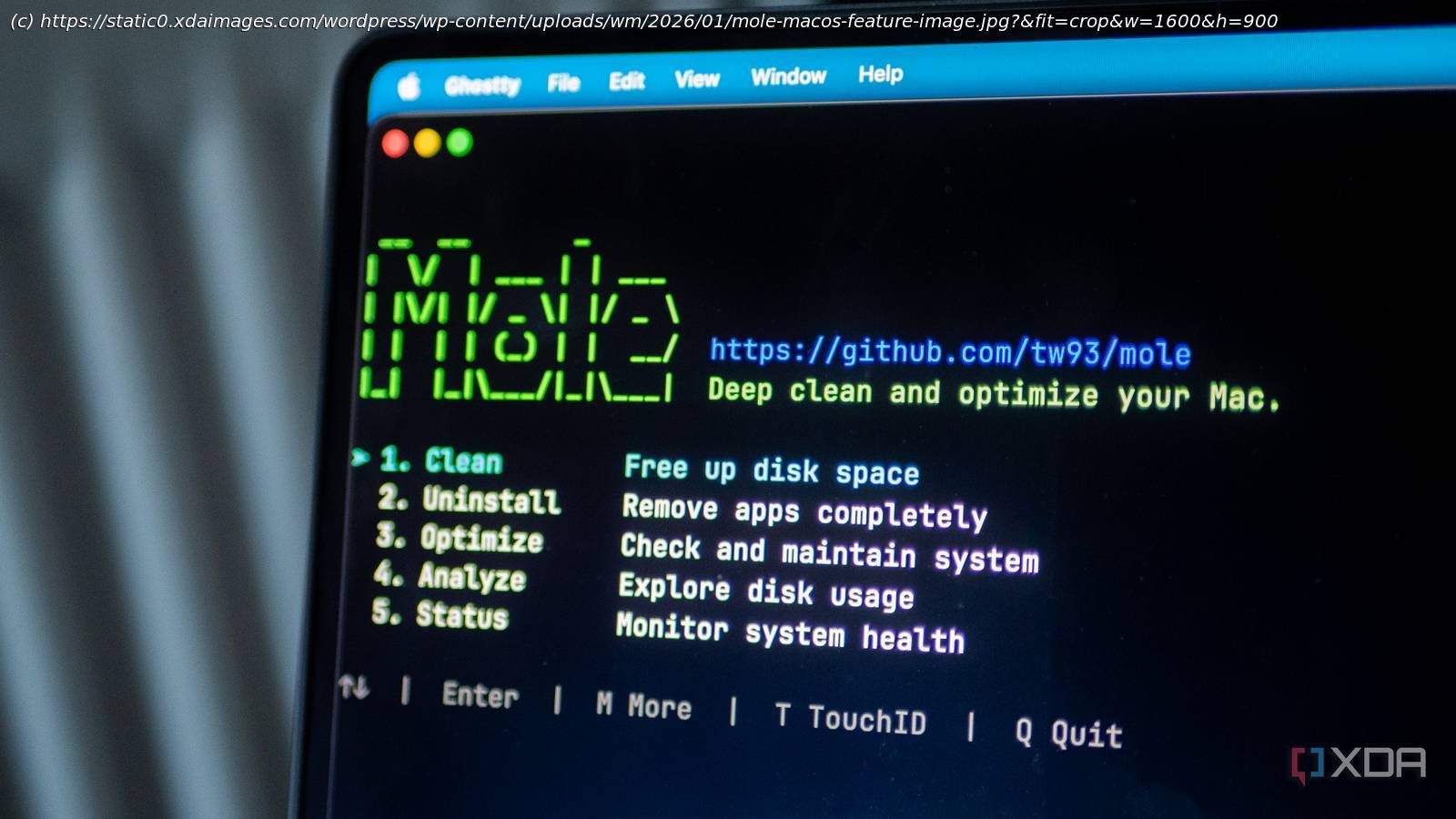Click the 'Remove apps completely' description
The width and height of the screenshot is (1456, 819).
[804, 511]
